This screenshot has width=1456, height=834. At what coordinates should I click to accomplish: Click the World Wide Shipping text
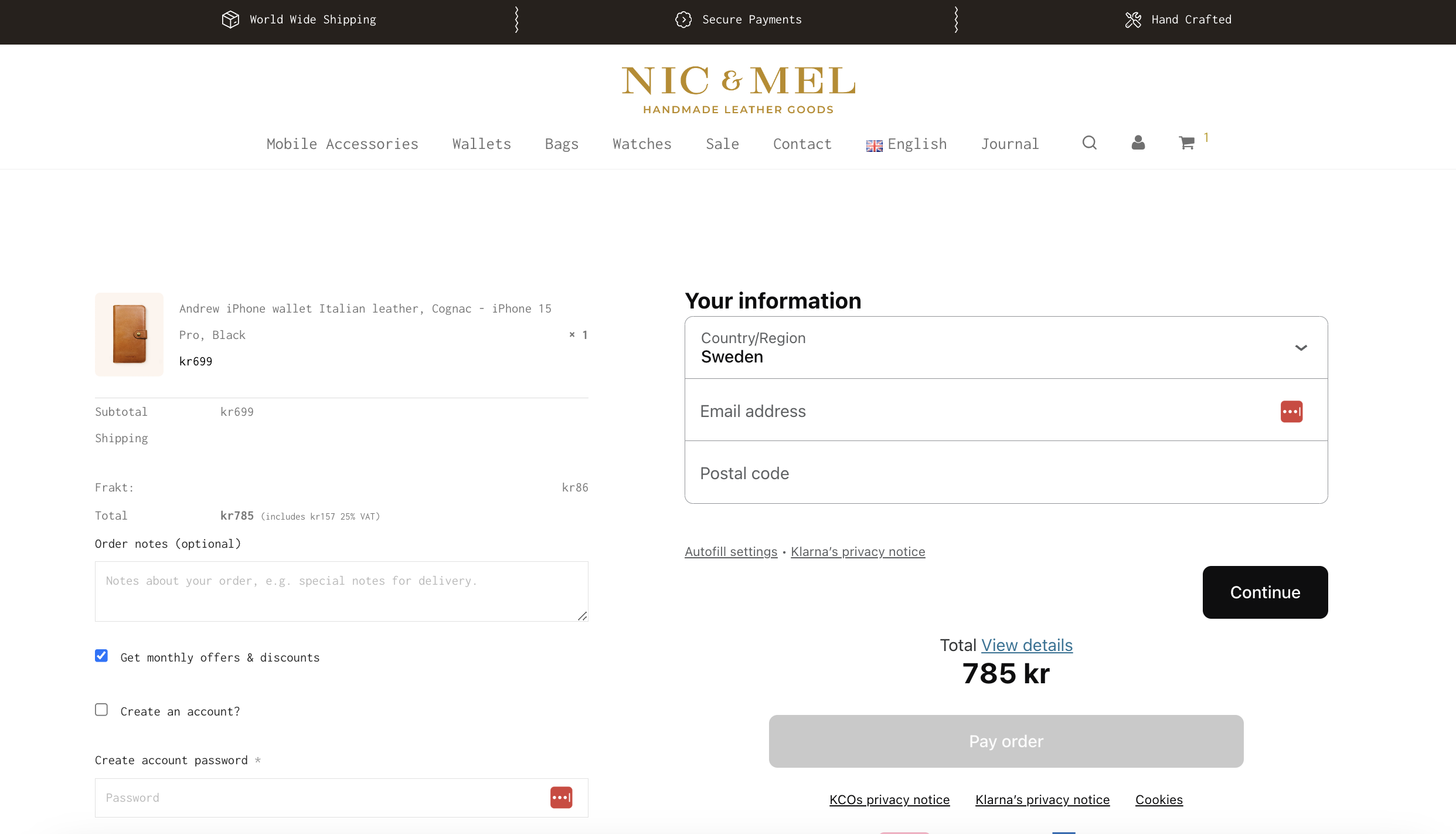point(313,19)
